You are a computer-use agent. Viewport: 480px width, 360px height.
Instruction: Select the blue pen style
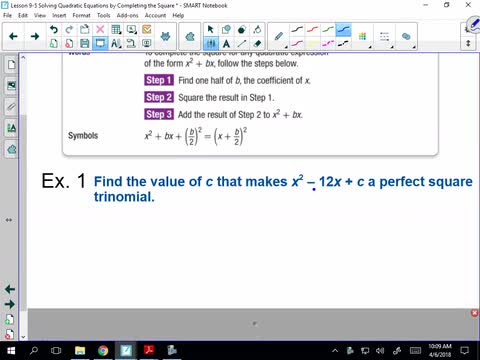click(344, 30)
